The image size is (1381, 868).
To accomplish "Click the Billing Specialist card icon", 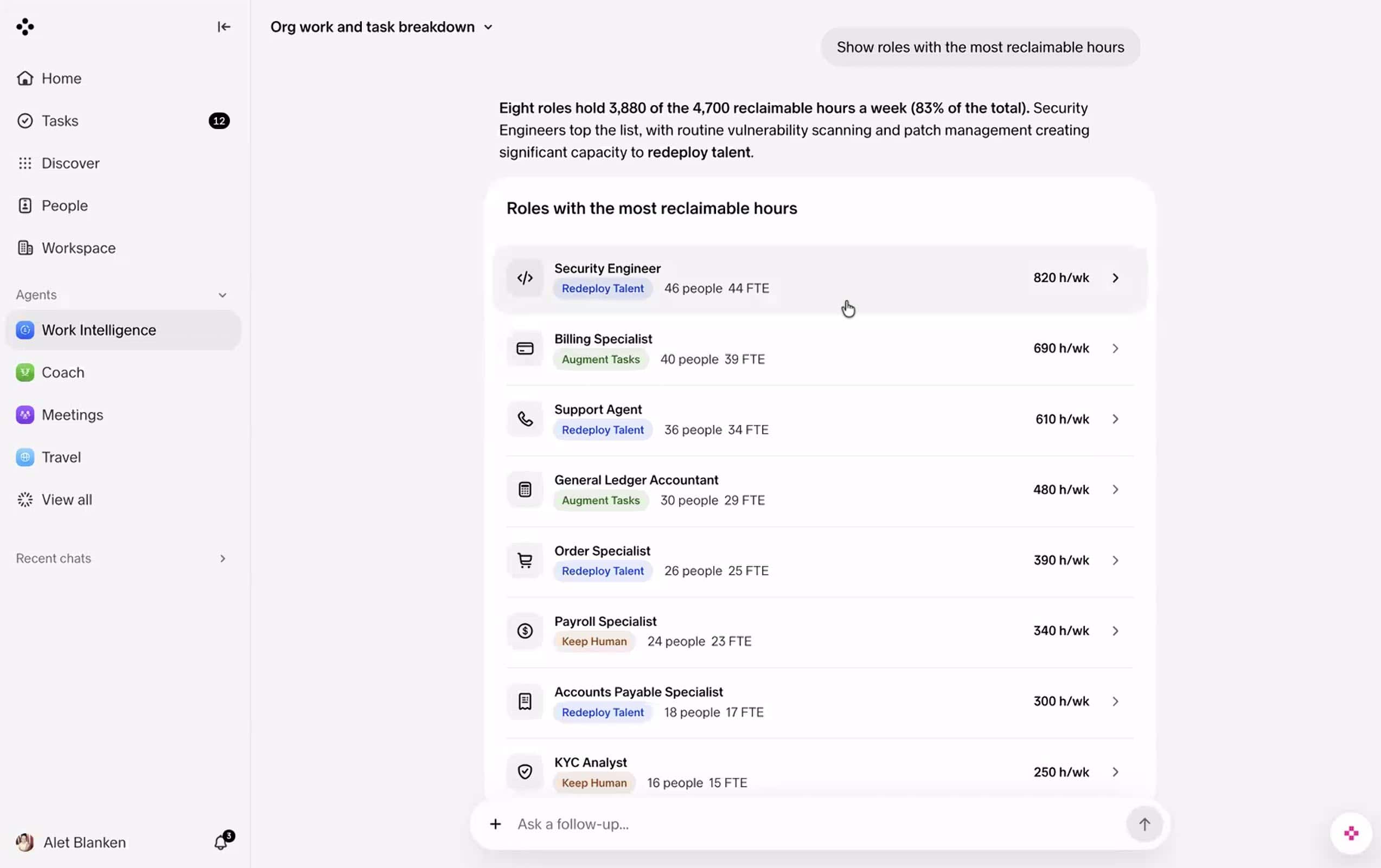I will click(x=524, y=348).
